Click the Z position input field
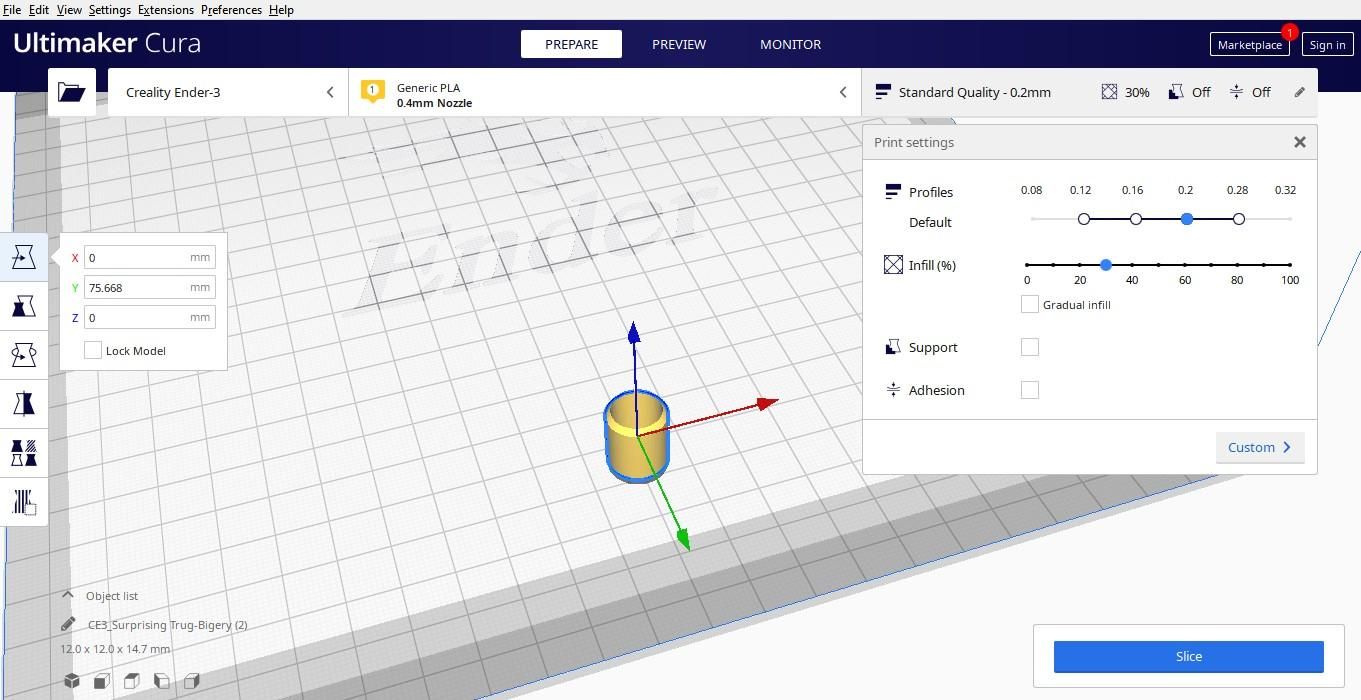Image resolution: width=1361 pixels, height=700 pixels. (x=150, y=317)
